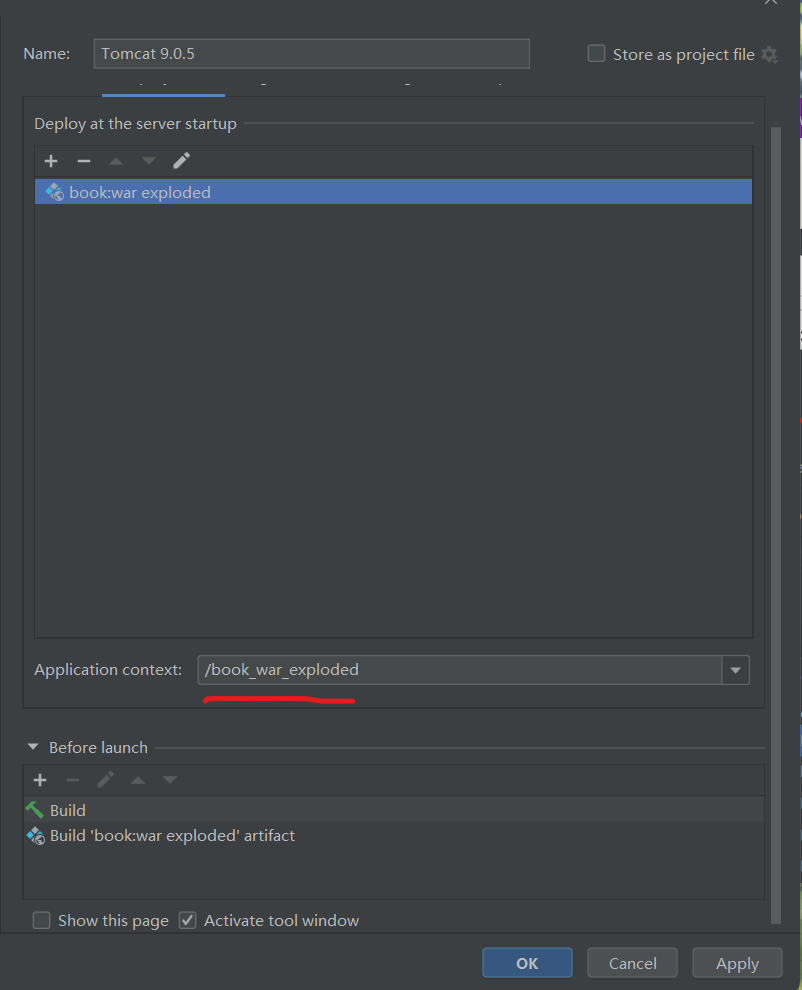Click the move deployment up arrow icon

pos(114,160)
